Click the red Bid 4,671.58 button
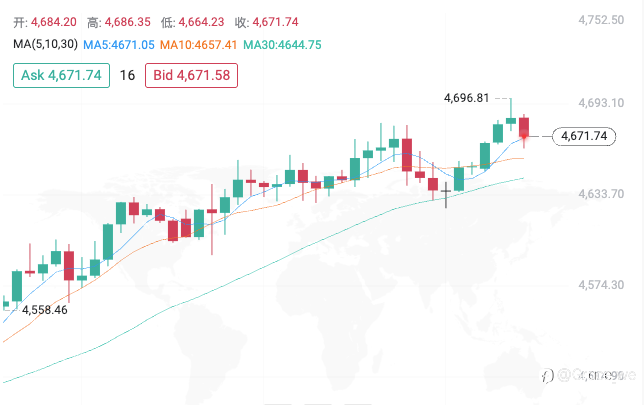The height and width of the screenshot is (405, 644). [x=191, y=76]
